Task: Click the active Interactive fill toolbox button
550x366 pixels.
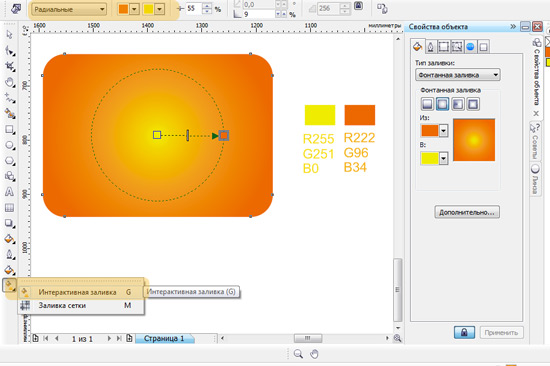Action: pos(9,285)
